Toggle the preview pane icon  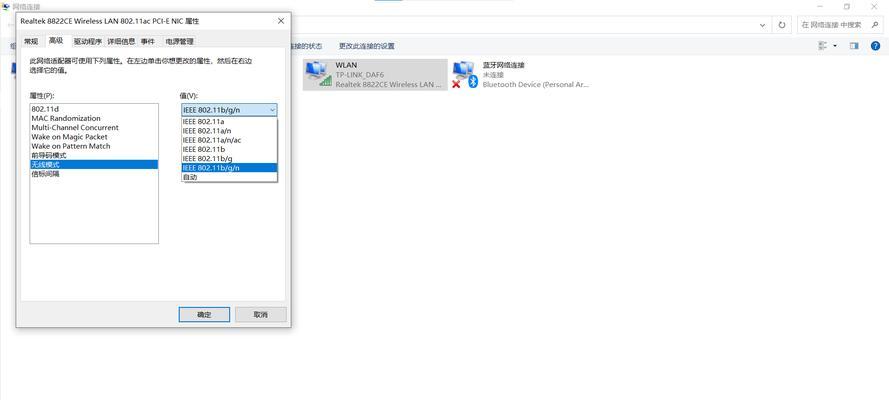(854, 46)
